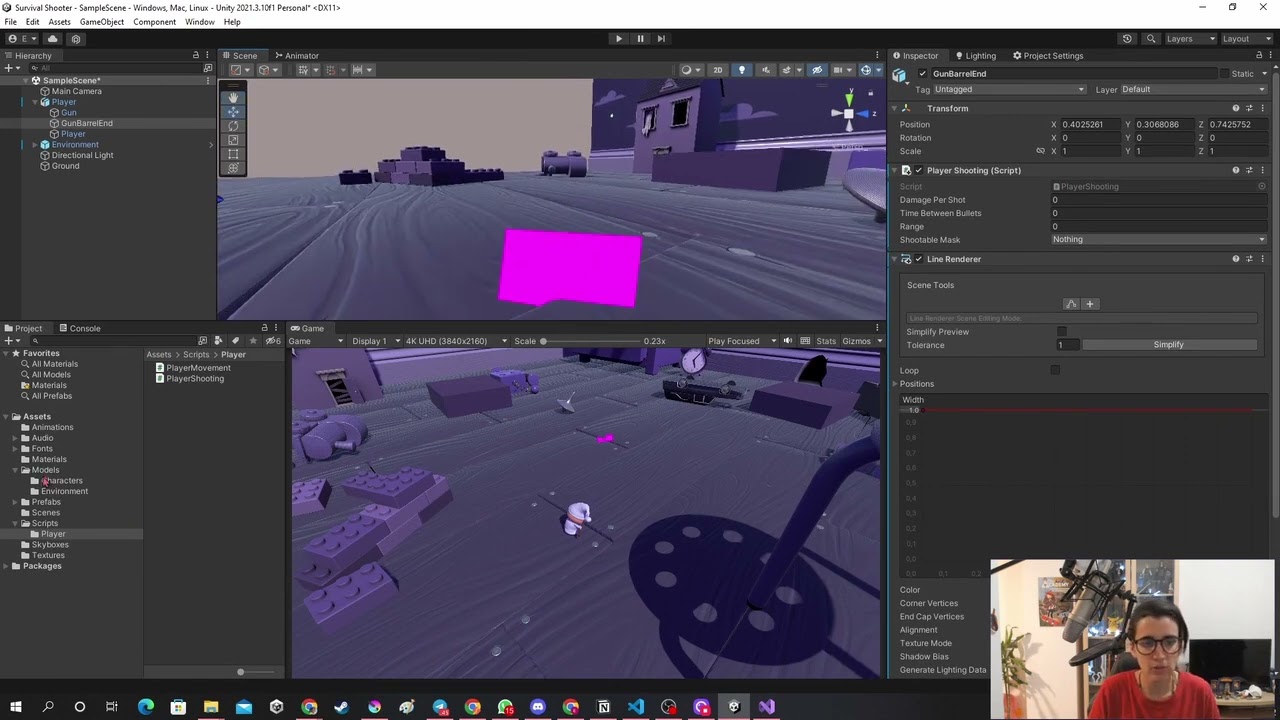
Task: Select the Transform tool in Scene view
Action: tap(233, 168)
